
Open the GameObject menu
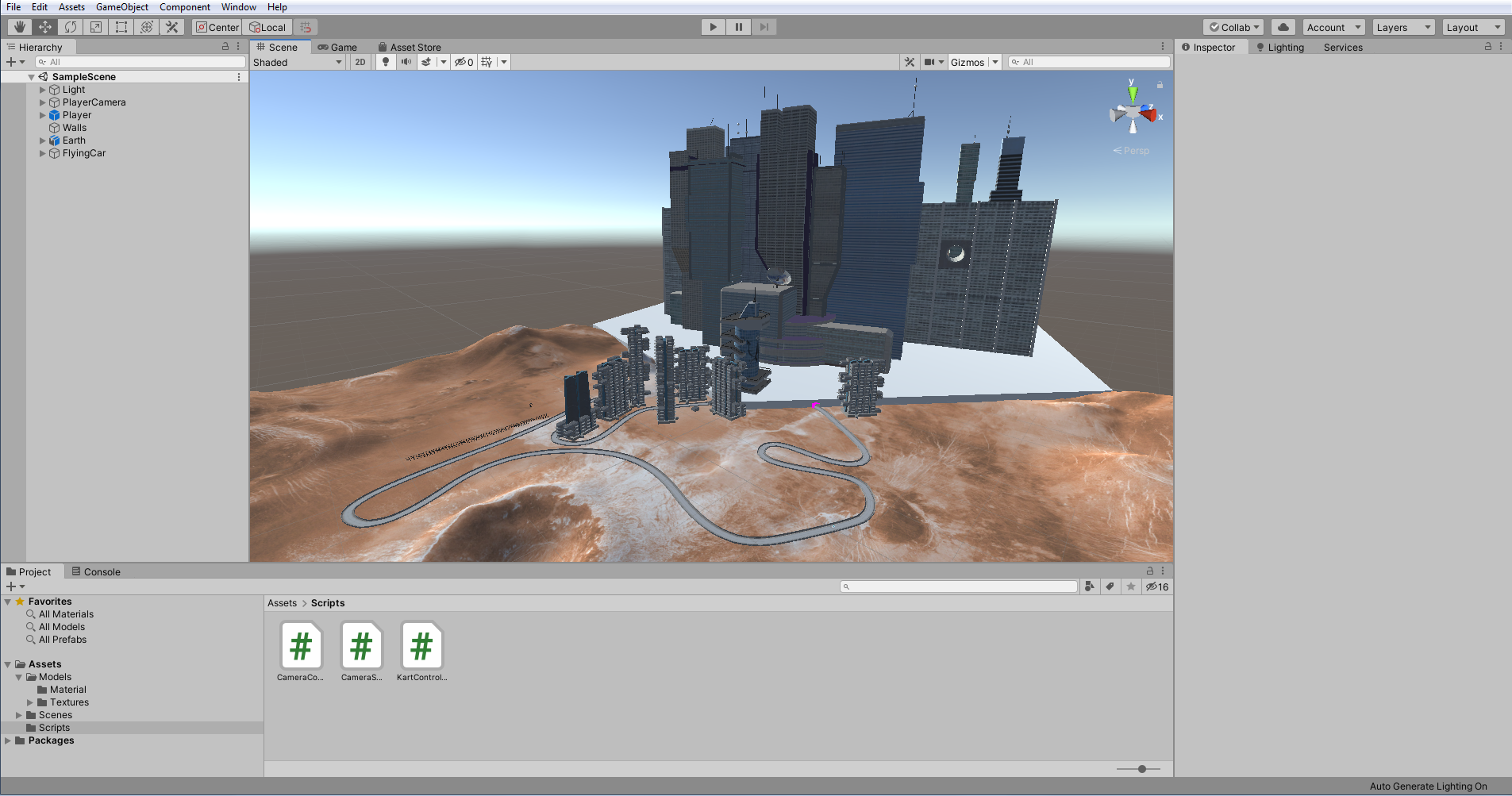coord(122,7)
